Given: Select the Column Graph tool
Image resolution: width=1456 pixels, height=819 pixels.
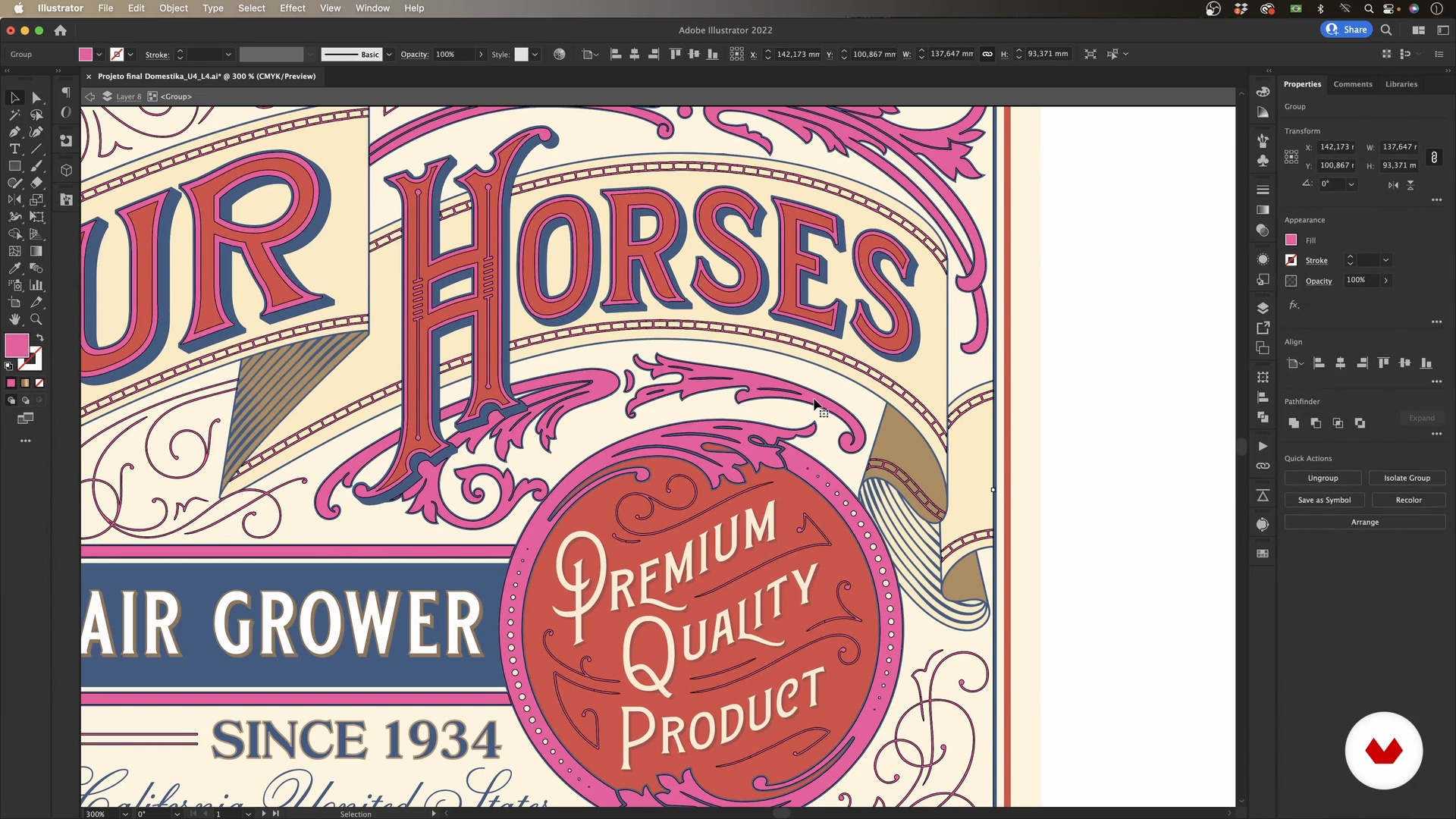Looking at the screenshot, I should tap(36, 285).
